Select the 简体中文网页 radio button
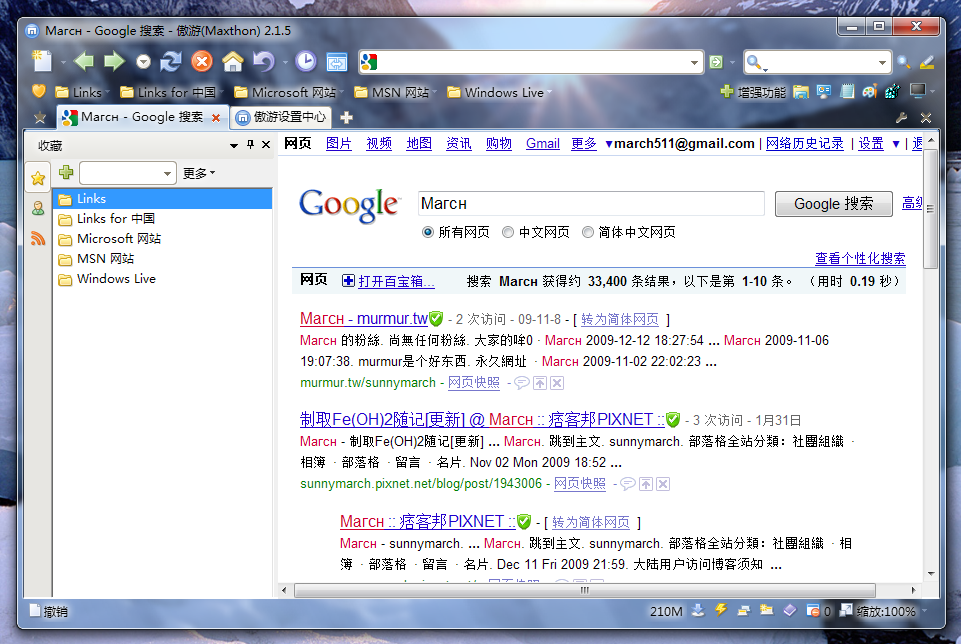Viewport: 961px width, 644px height. tap(588, 232)
